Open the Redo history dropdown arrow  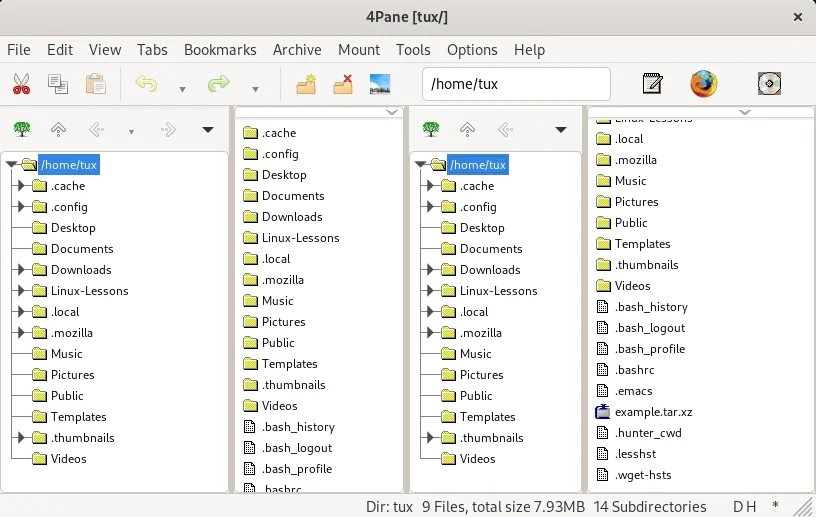[x=255, y=90]
